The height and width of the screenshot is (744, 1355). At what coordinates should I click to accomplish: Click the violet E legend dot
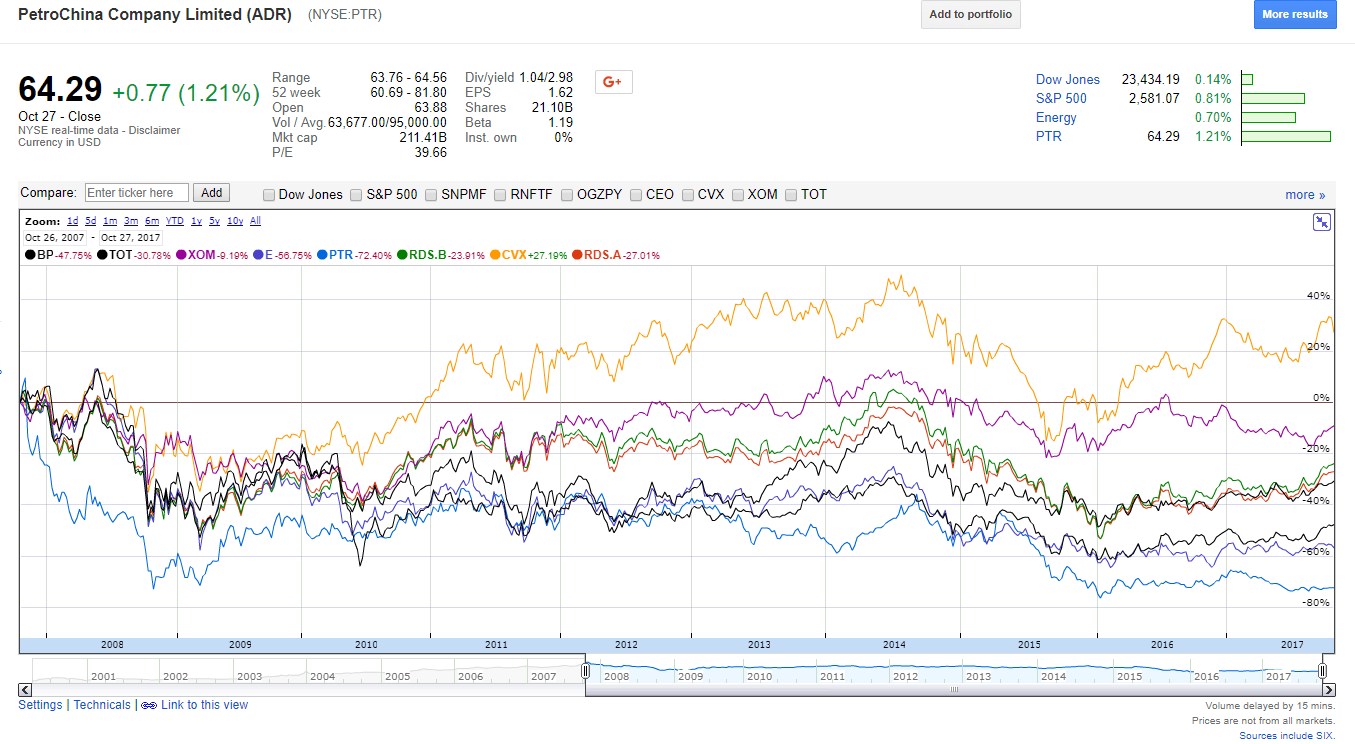258,255
